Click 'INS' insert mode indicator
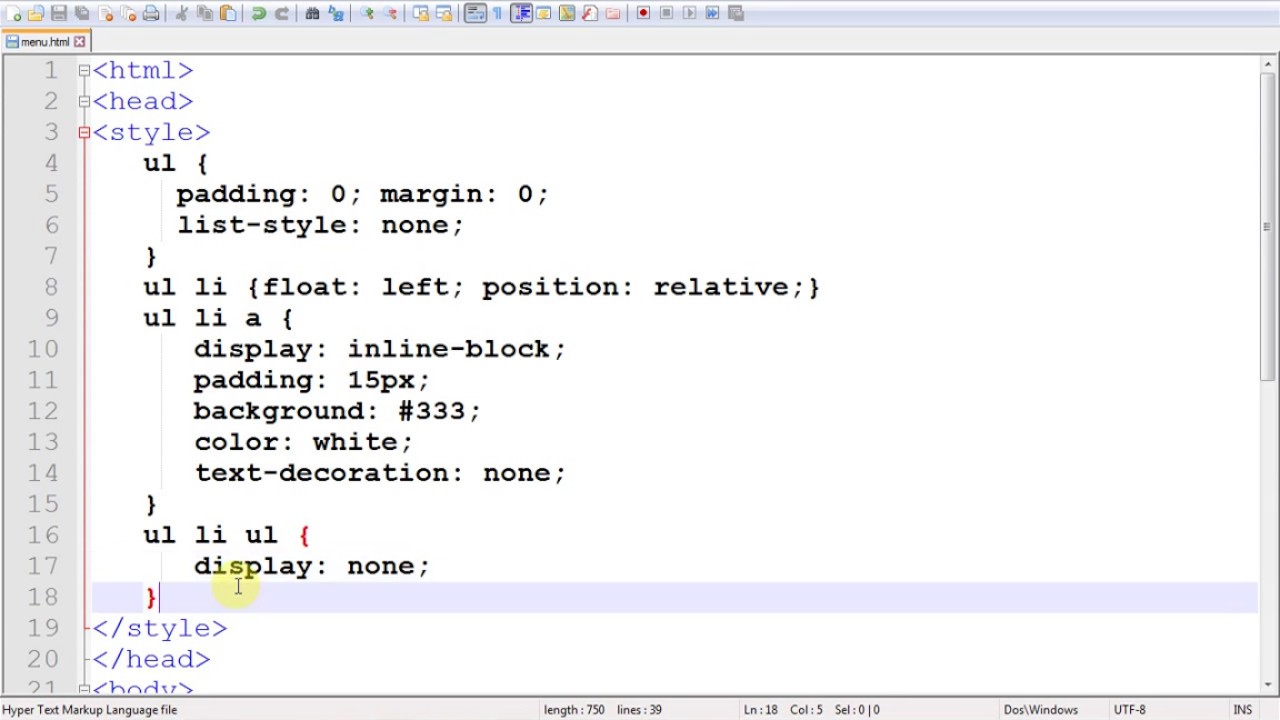 pos(1242,710)
